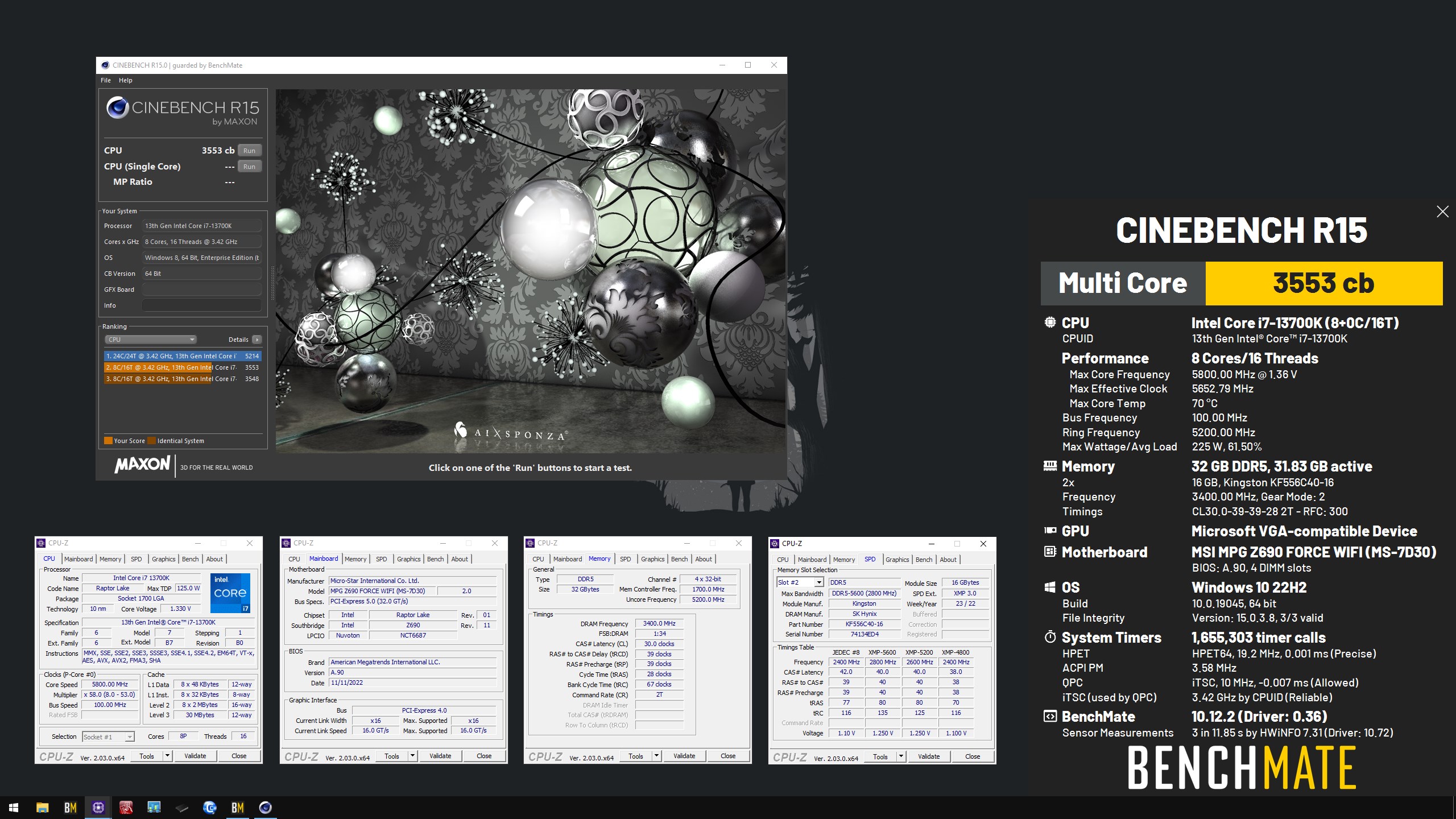Click the second BenchMate BM taskbar icon
The image size is (1456, 819).
pyautogui.click(x=237, y=808)
